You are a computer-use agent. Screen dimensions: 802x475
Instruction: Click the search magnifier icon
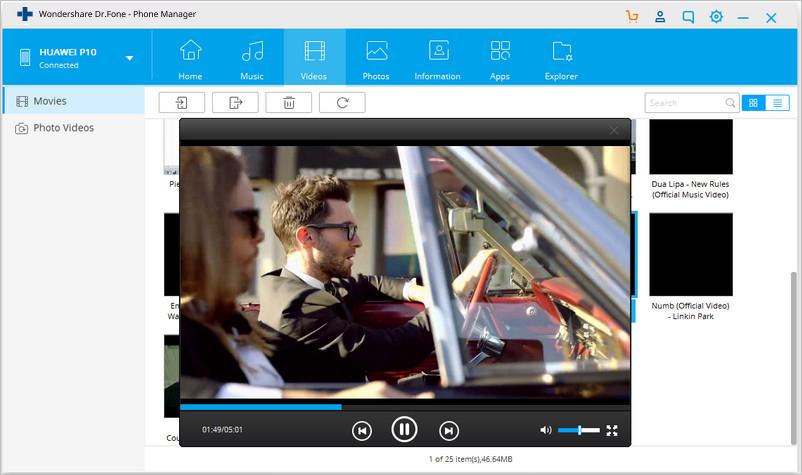(730, 103)
